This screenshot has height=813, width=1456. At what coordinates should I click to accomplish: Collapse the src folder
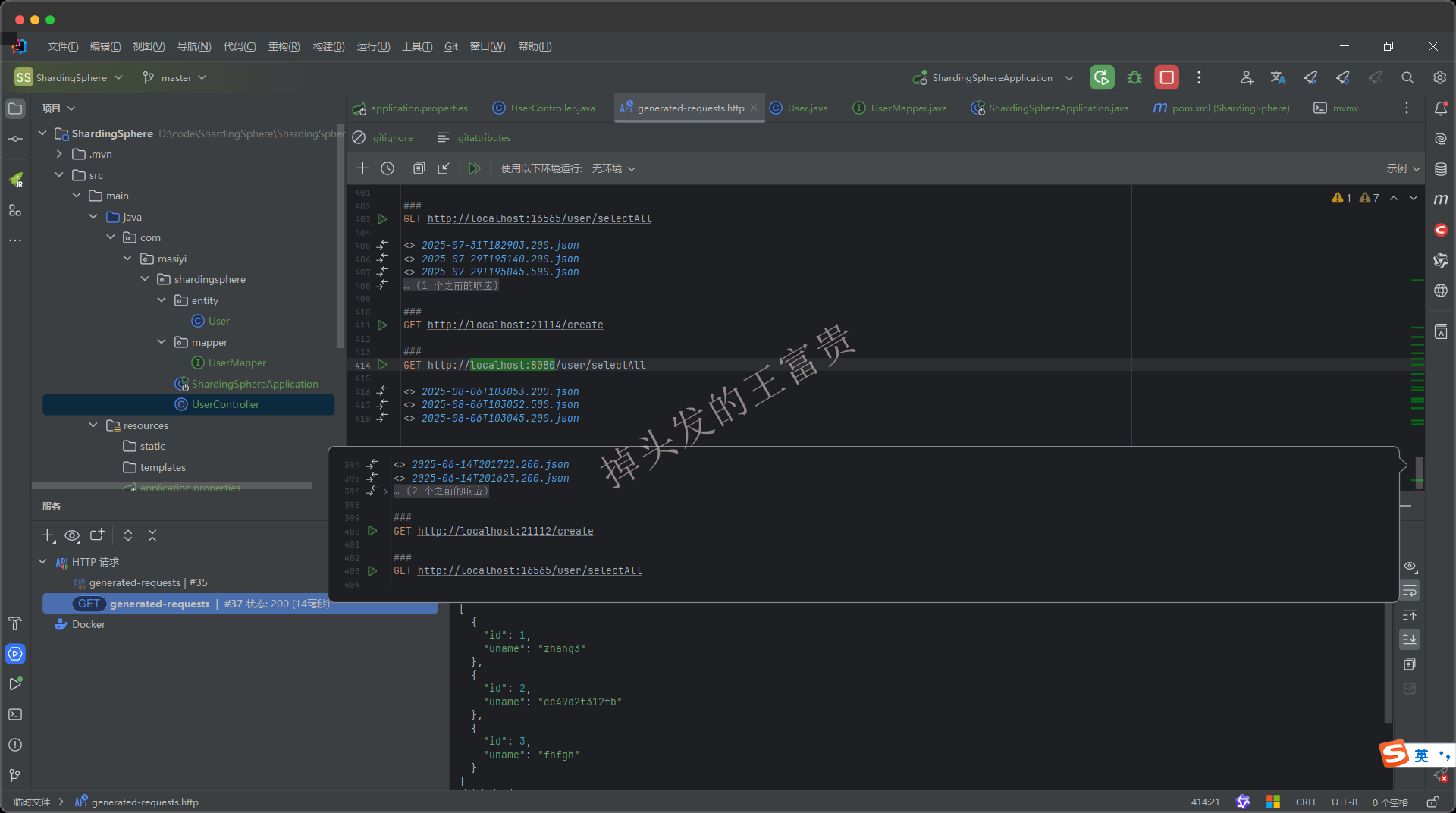click(59, 175)
